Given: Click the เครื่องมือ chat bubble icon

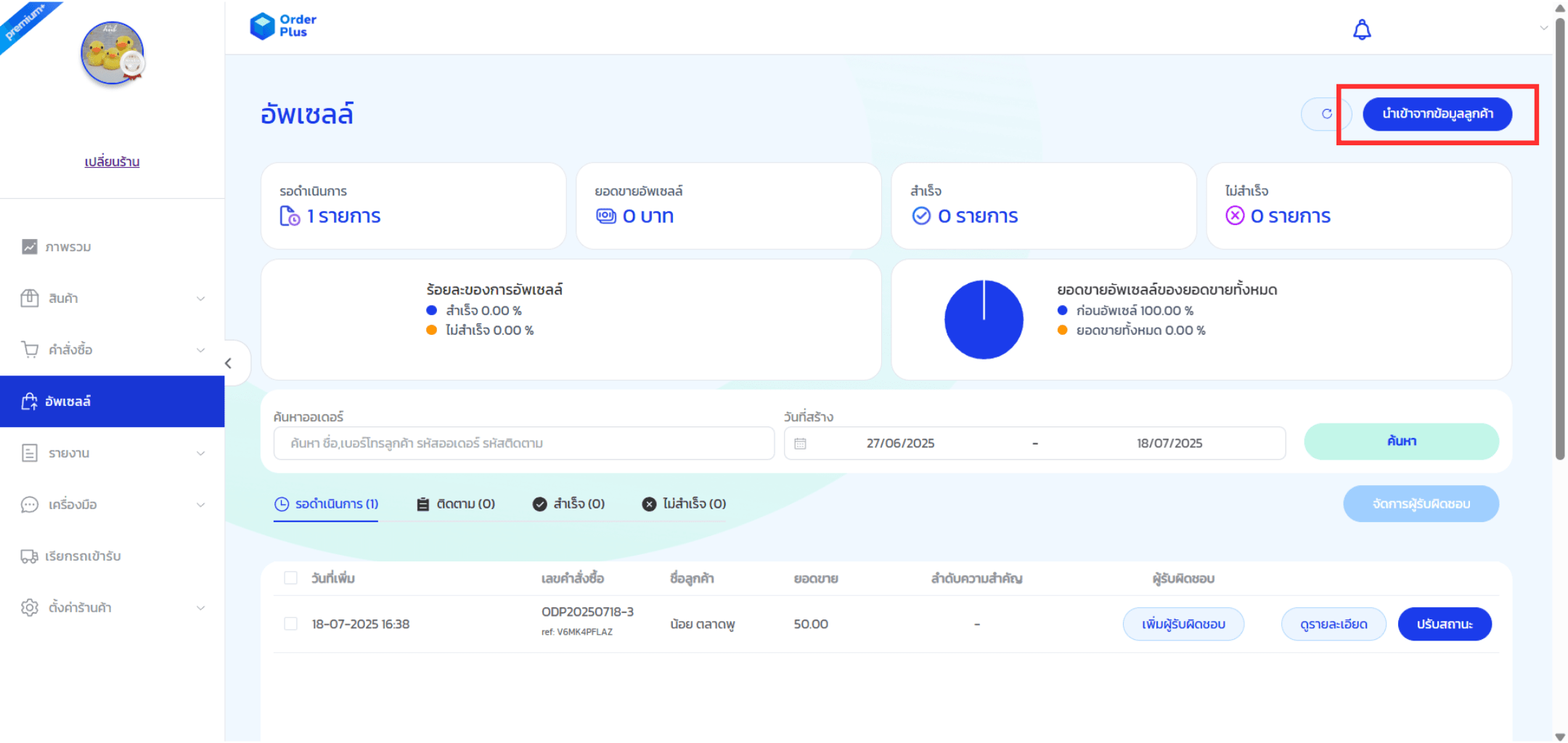Looking at the screenshot, I should point(30,505).
